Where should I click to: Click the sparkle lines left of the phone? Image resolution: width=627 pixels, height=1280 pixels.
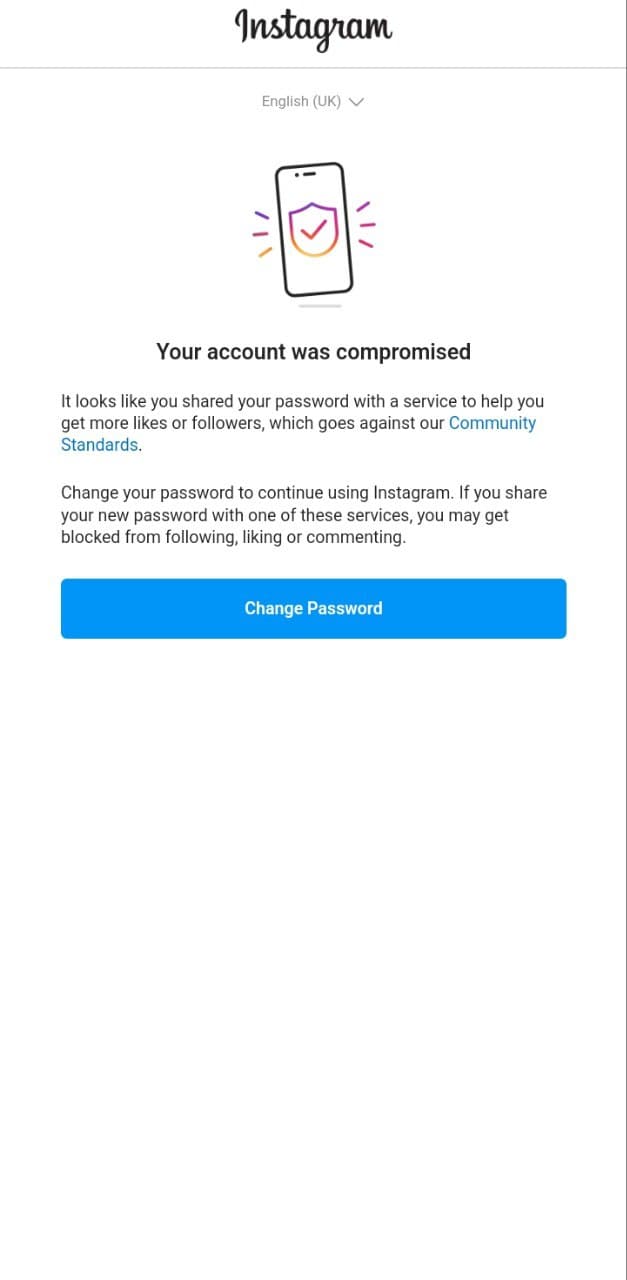coord(262,233)
